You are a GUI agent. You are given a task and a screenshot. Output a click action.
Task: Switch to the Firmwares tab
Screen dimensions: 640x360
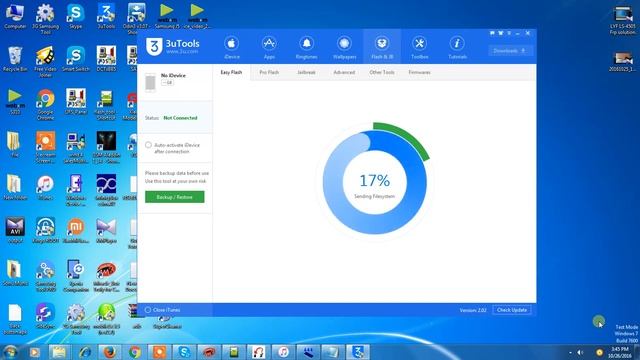coord(420,72)
